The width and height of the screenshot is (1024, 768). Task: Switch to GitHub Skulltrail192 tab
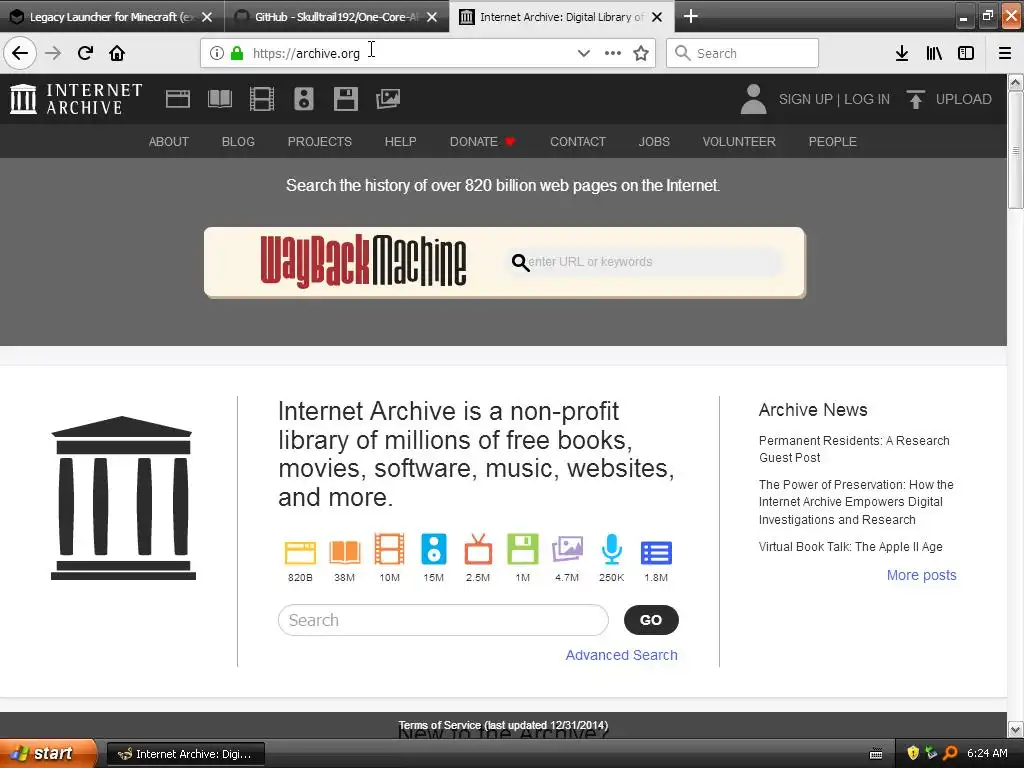[x=336, y=17]
